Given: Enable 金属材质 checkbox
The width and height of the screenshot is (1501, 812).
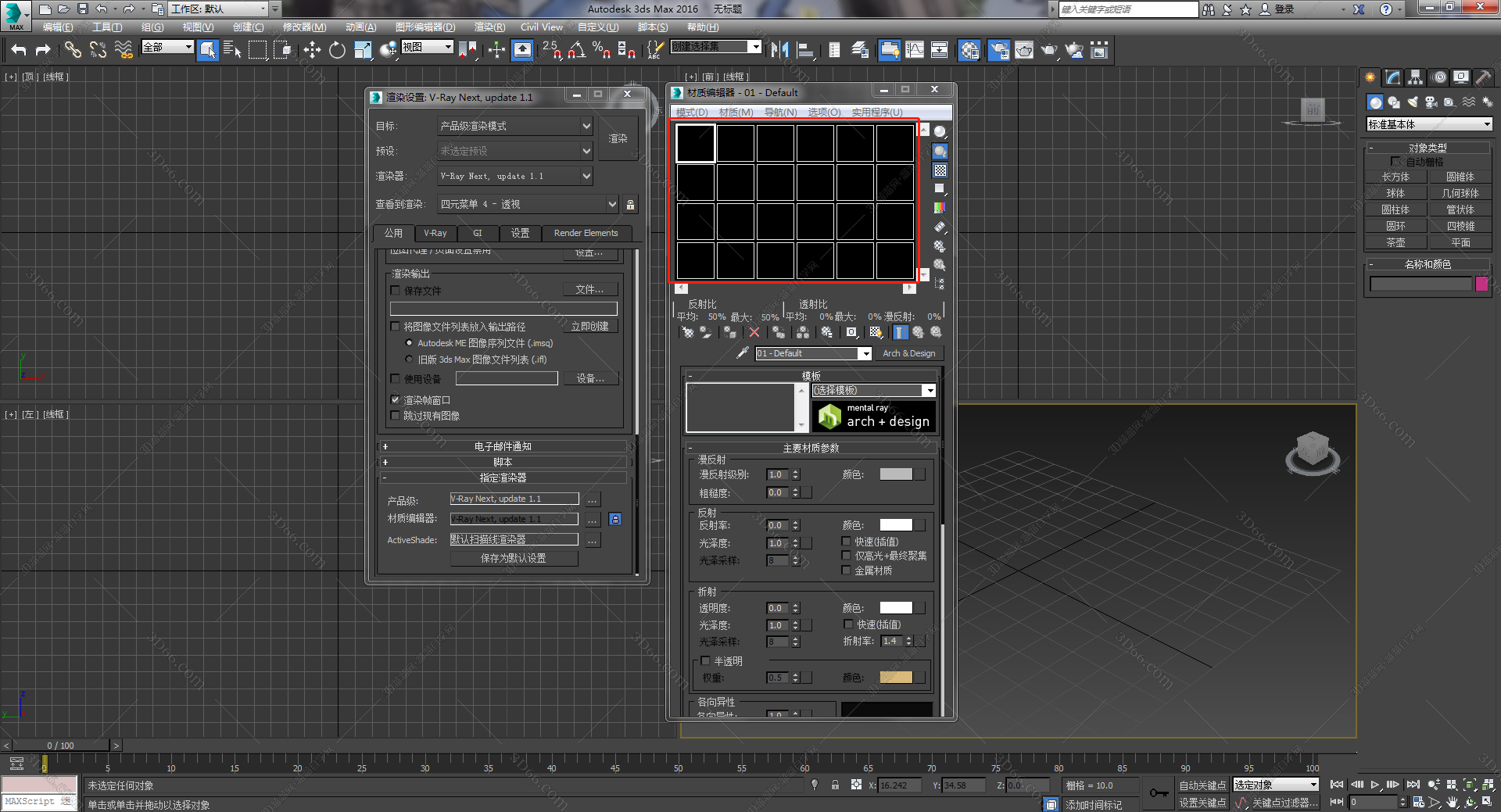Looking at the screenshot, I should pos(846,571).
